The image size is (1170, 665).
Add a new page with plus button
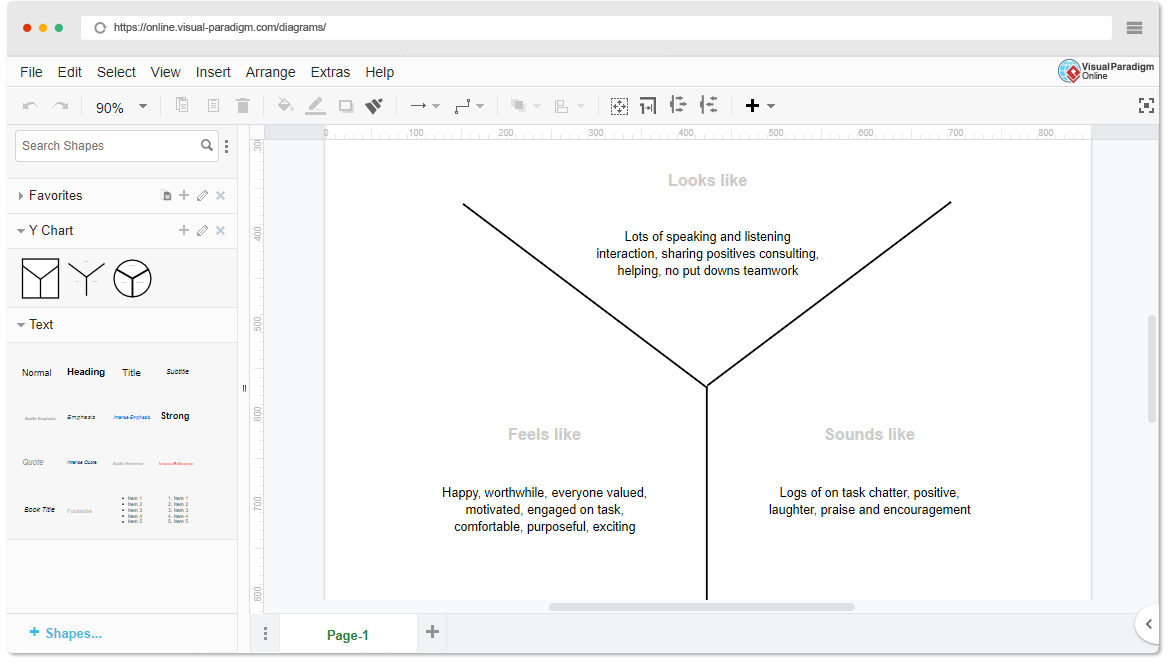click(432, 632)
